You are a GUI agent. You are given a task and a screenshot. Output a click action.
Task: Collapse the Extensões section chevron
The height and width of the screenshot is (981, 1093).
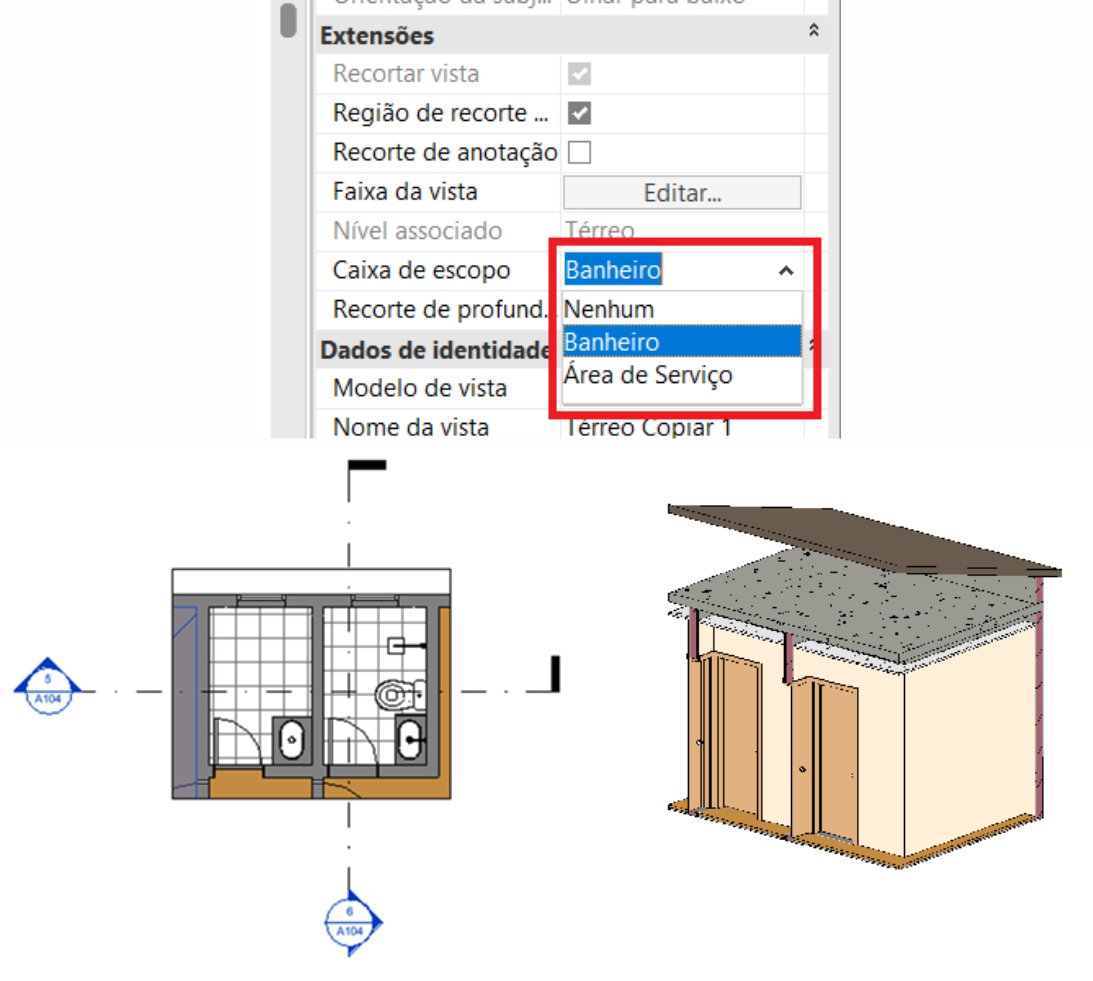coord(813,31)
